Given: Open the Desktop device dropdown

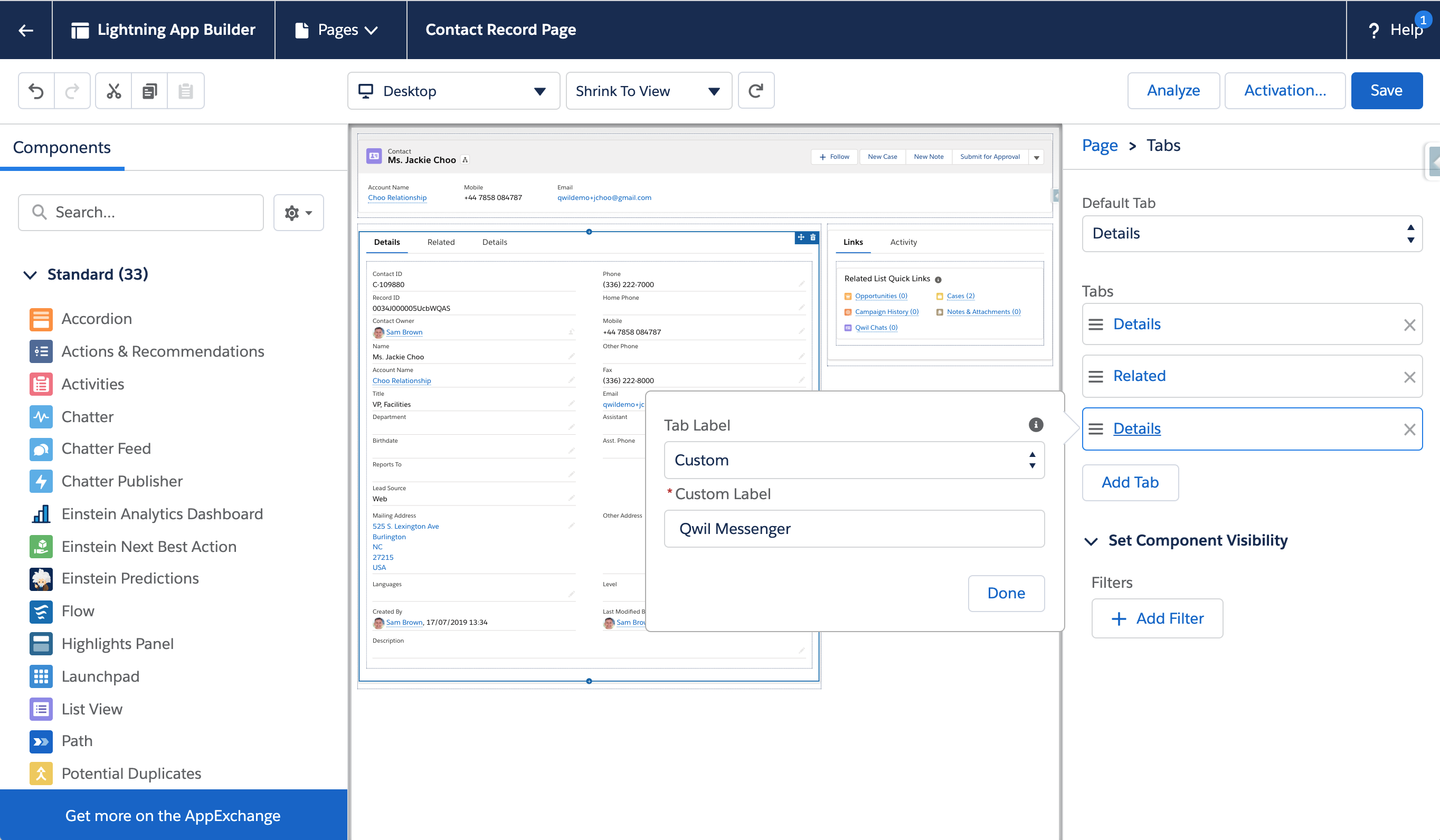Looking at the screenshot, I should (453, 91).
